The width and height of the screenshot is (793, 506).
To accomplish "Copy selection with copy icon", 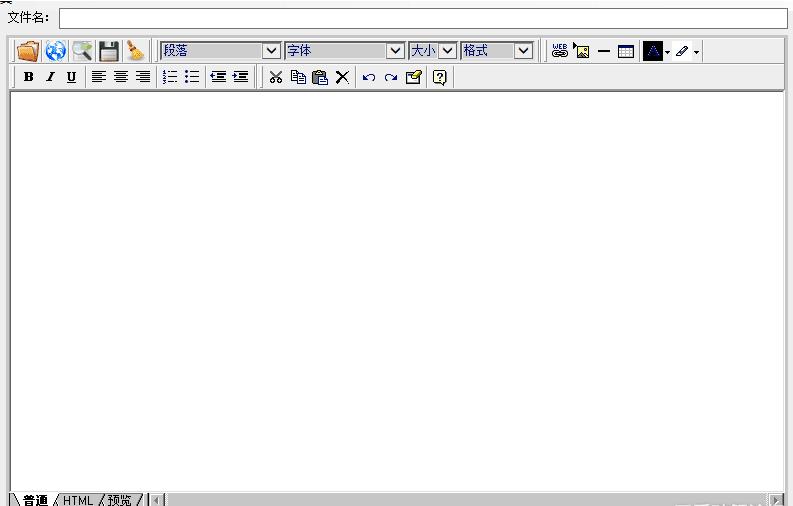I will tap(298, 77).
